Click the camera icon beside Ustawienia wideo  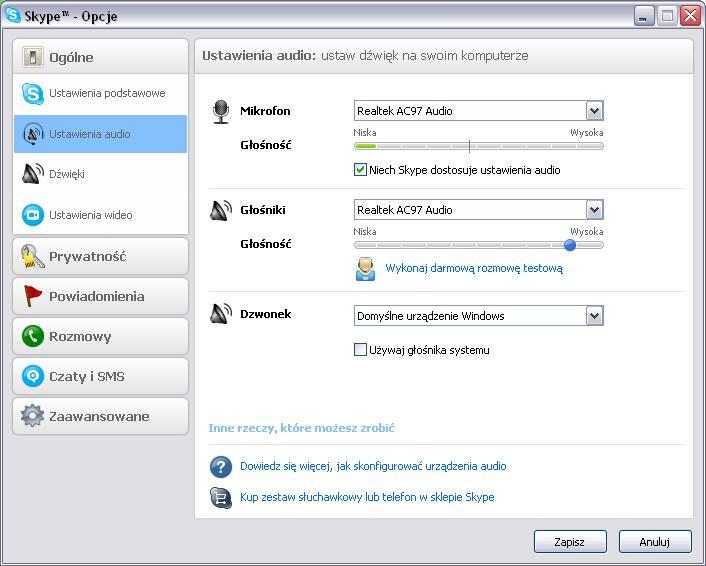coord(33,215)
